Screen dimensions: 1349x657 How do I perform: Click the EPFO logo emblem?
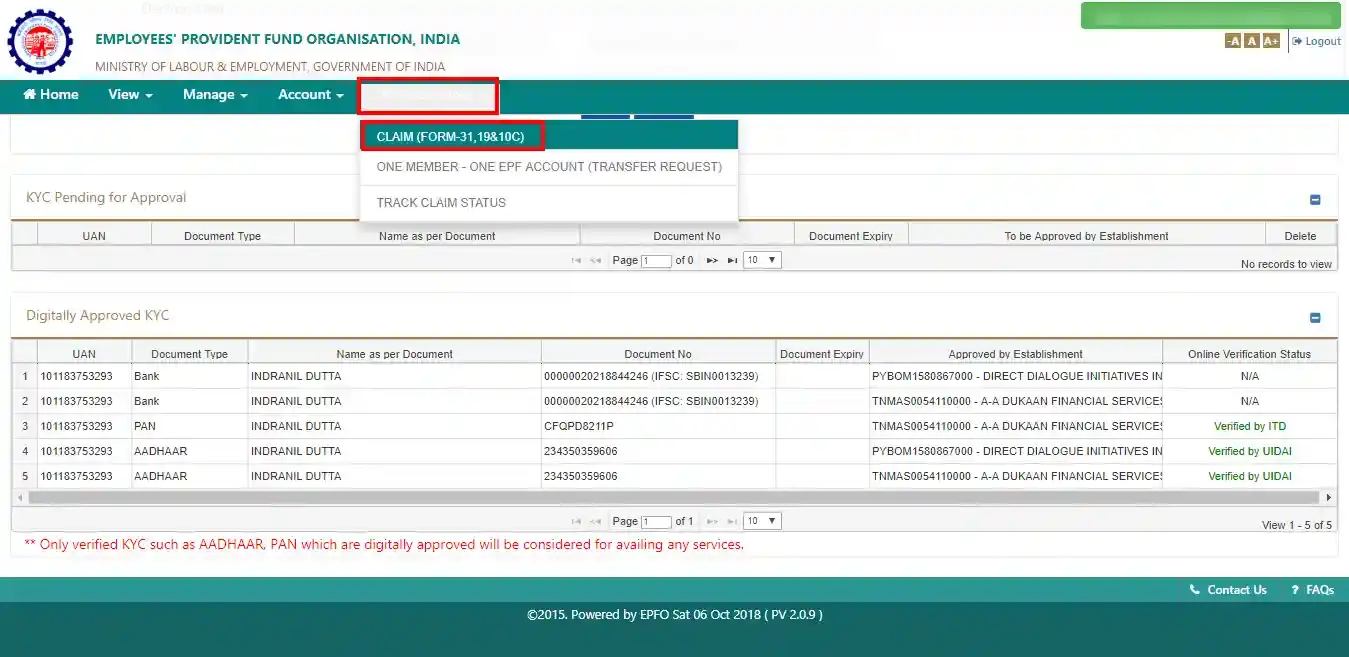[x=40, y=41]
